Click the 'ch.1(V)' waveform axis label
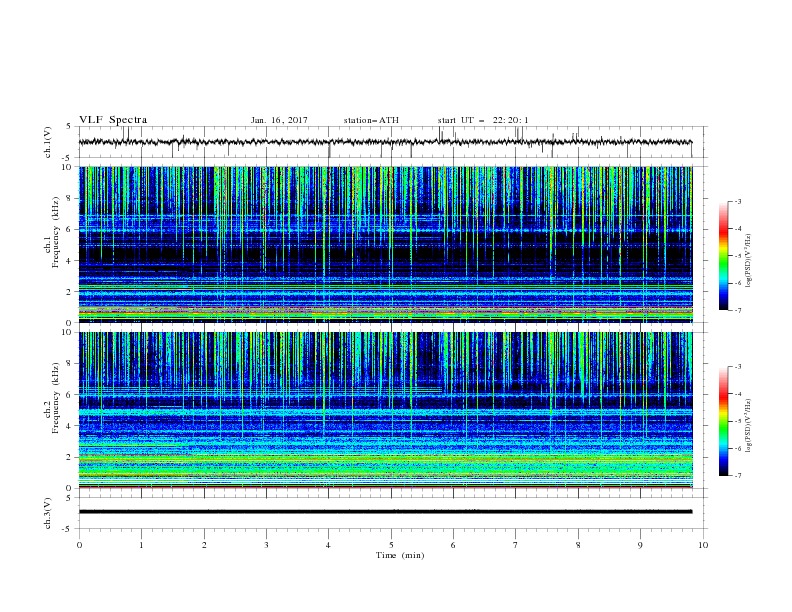Viewport: 792px width, 612px height. [x=48, y=142]
